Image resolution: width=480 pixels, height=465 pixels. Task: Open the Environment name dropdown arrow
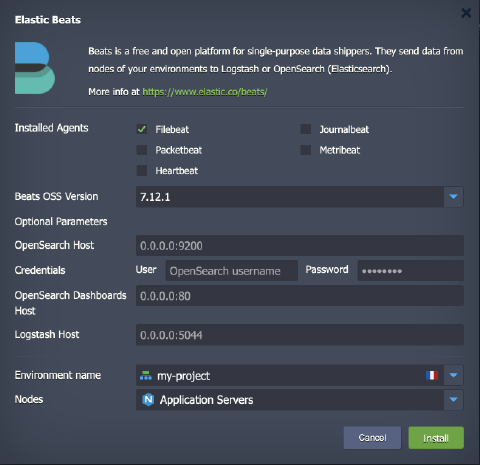pos(453,375)
